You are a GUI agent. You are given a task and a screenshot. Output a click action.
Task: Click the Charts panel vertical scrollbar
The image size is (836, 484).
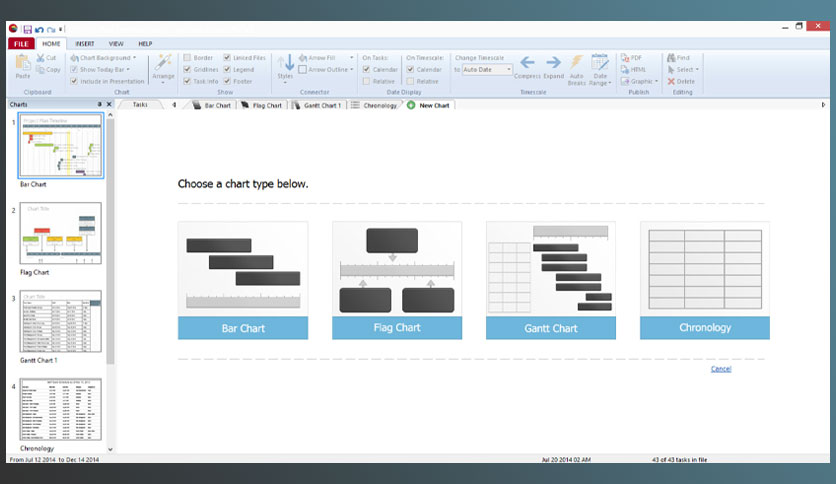coord(110,241)
